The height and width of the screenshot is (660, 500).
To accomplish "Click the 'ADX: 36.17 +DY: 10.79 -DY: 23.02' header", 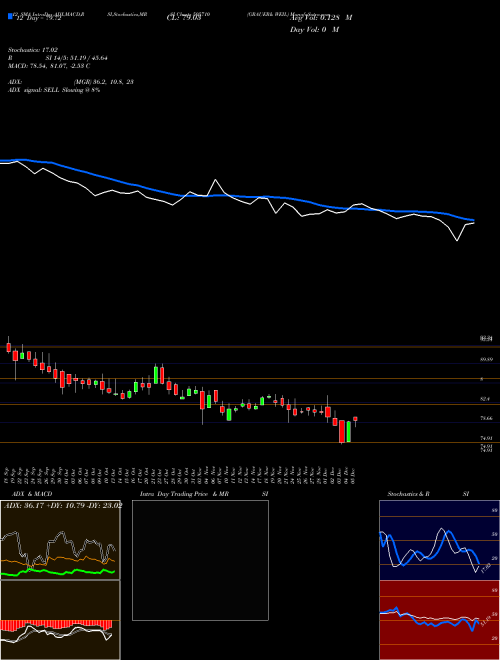I will [63, 506].
